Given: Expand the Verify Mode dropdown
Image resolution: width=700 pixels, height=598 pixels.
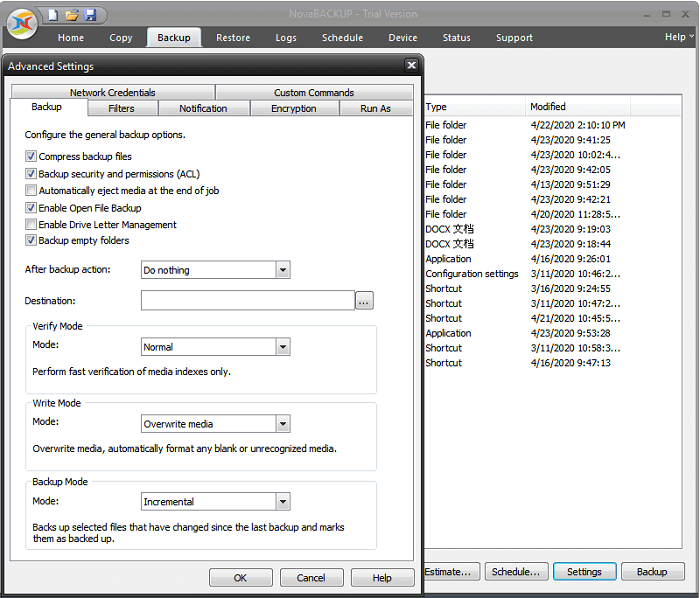Looking at the screenshot, I should [x=283, y=347].
